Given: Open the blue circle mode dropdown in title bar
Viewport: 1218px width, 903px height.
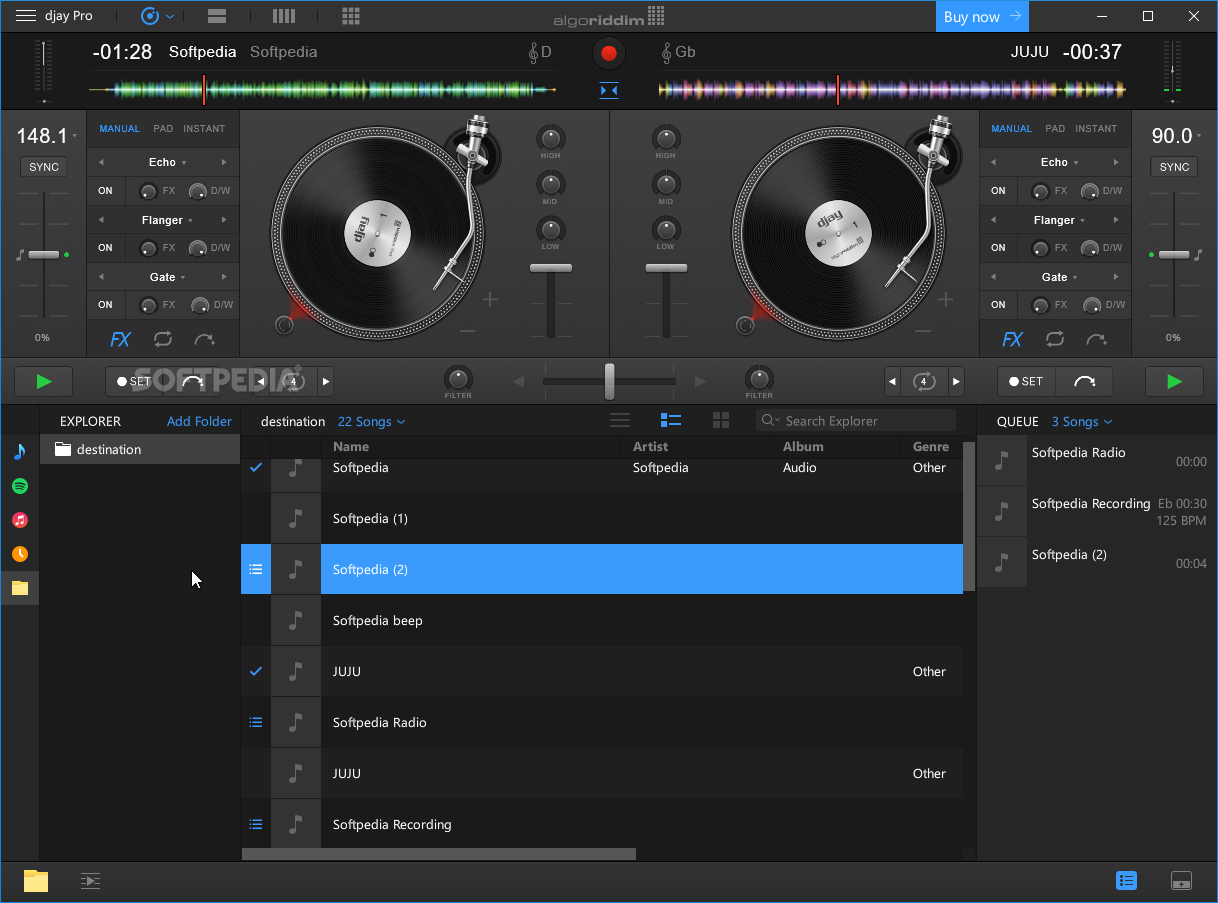Looking at the screenshot, I should 158,16.
